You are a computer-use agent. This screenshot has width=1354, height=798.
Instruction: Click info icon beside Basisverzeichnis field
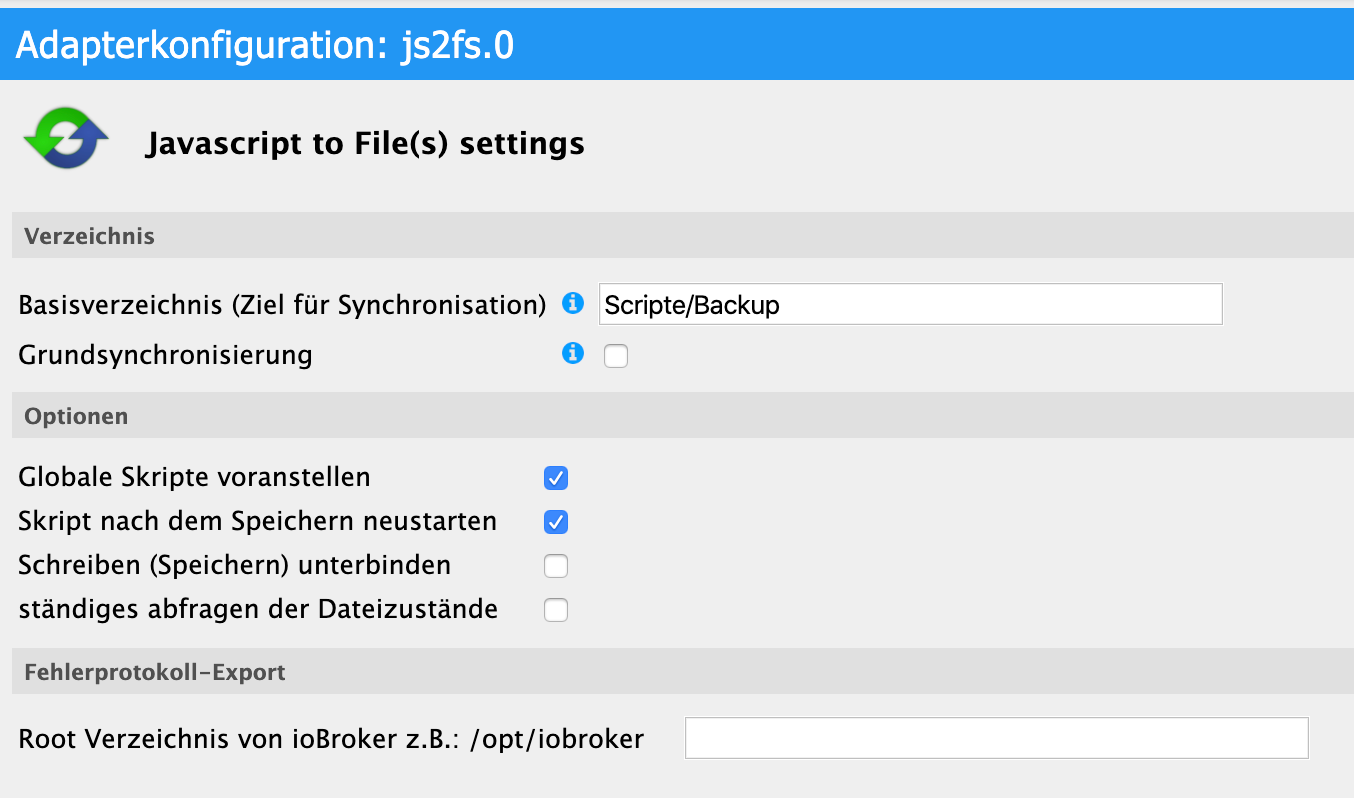click(x=572, y=303)
